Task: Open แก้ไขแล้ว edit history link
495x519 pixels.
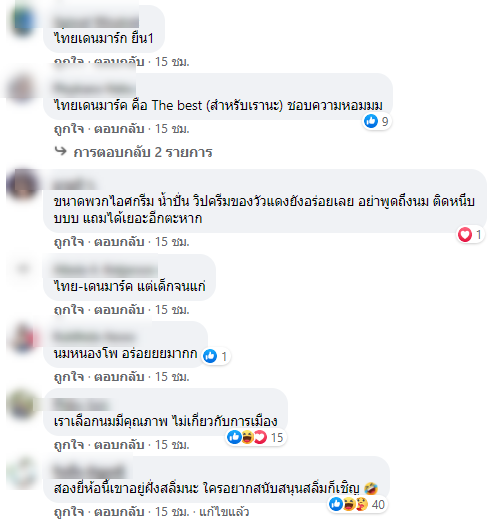Action: pos(224,511)
